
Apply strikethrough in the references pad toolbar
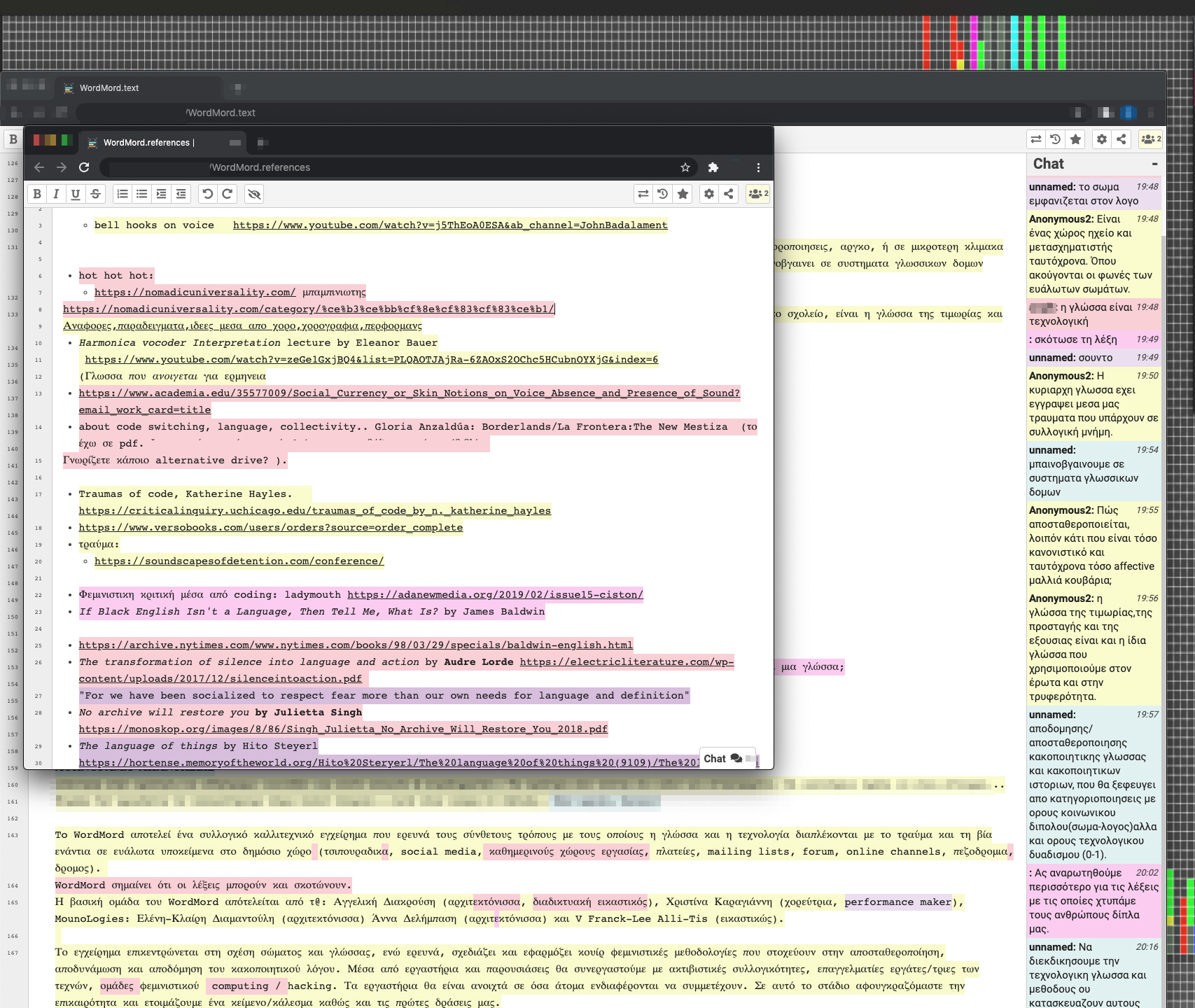click(95, 194)
